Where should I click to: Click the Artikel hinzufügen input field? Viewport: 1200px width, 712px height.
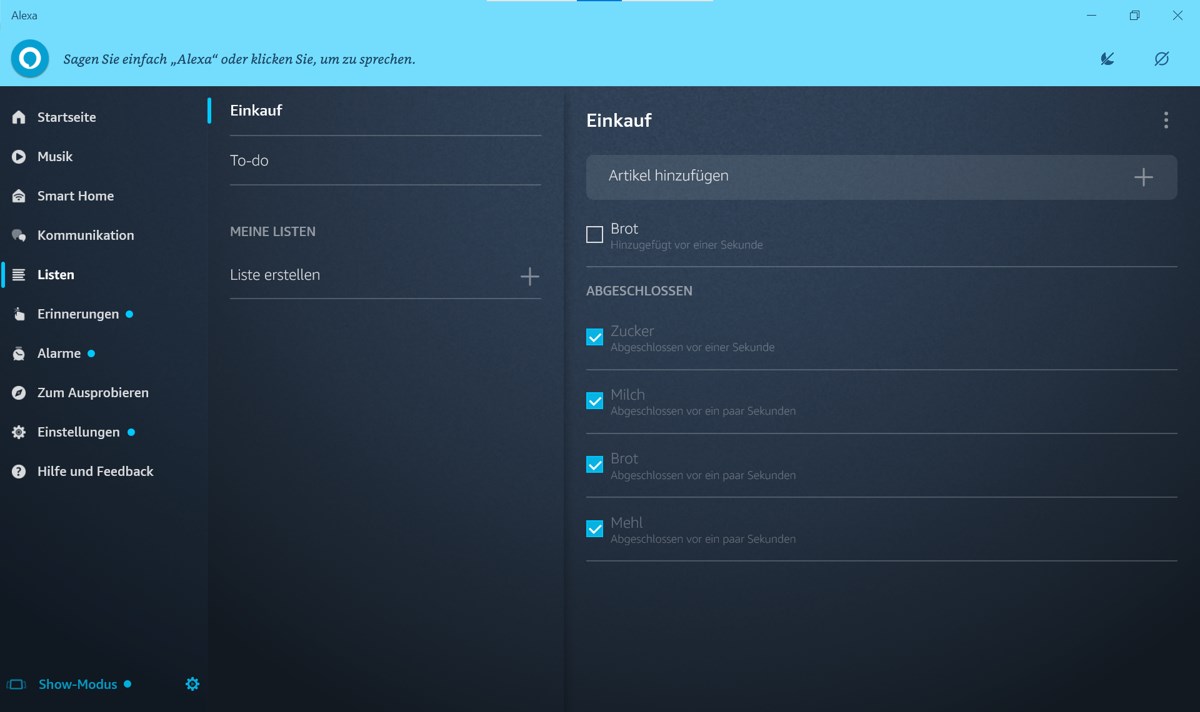point(881,177)
